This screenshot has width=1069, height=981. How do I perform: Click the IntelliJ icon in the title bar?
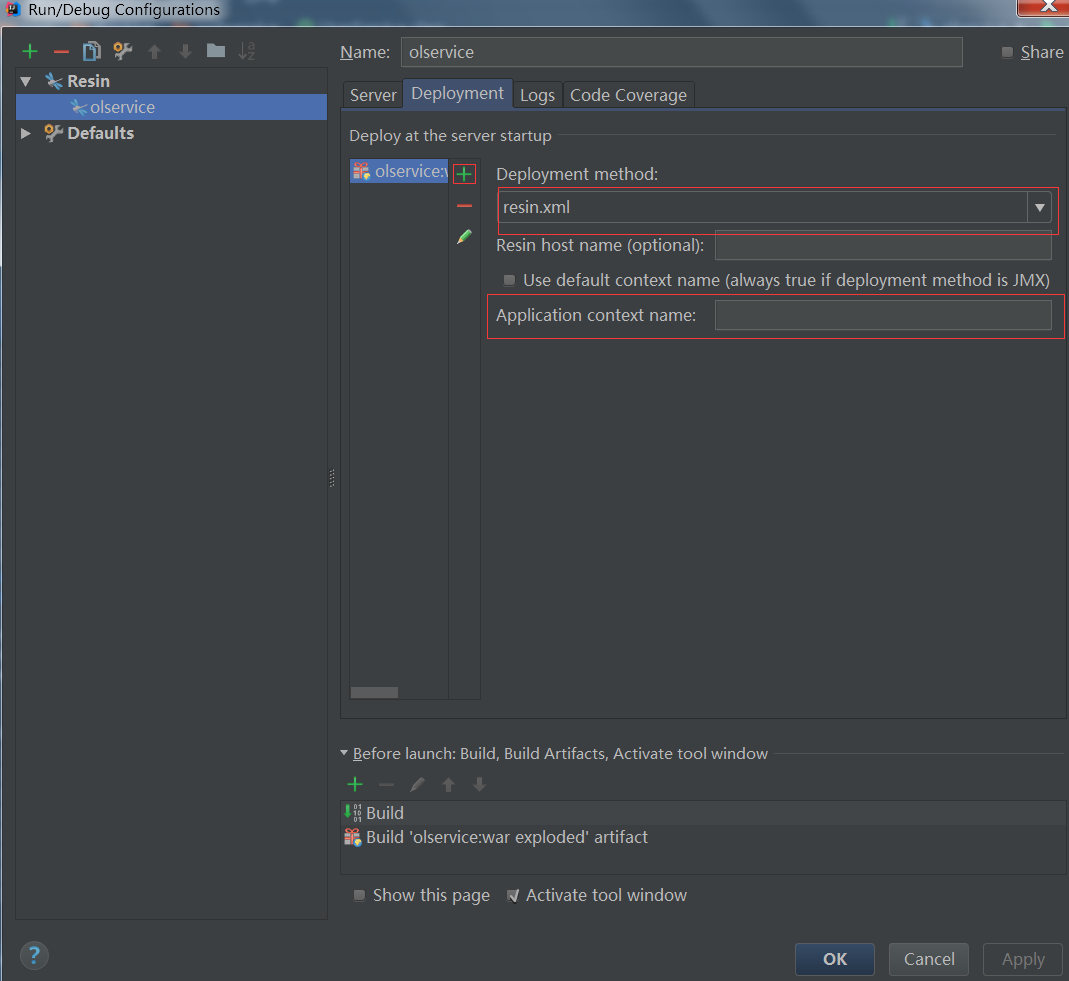click(12, 10)
